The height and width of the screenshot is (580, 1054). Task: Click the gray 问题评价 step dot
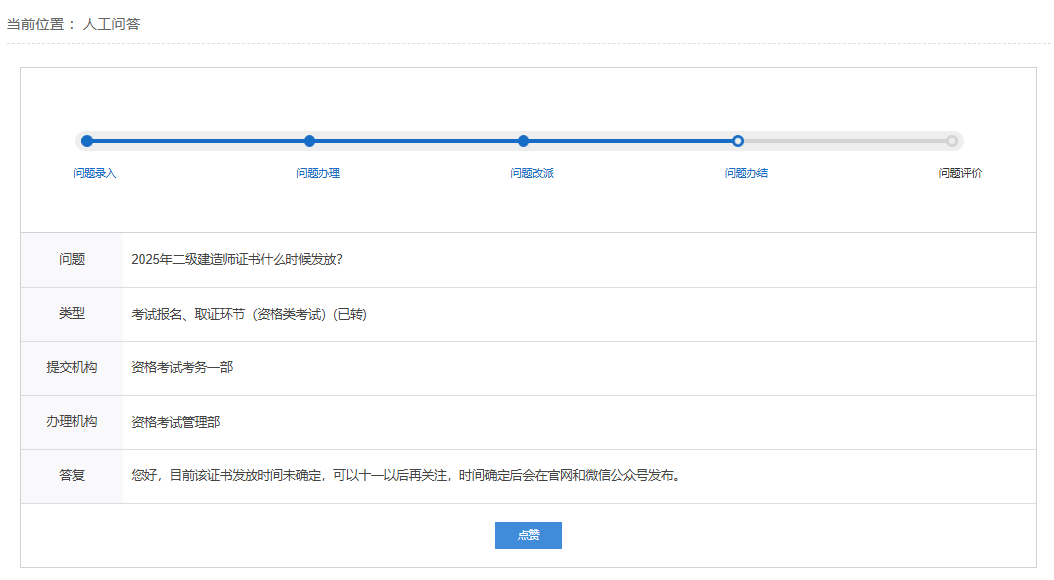click(952, 141)
